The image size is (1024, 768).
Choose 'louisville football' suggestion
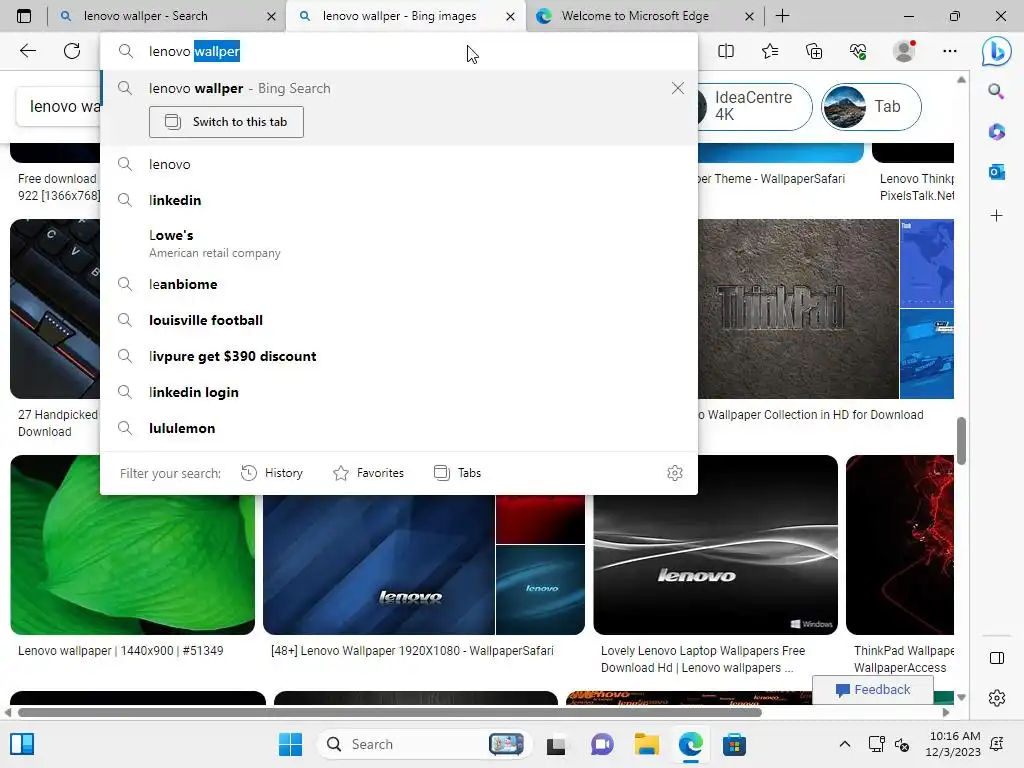(x=399, y=320)
